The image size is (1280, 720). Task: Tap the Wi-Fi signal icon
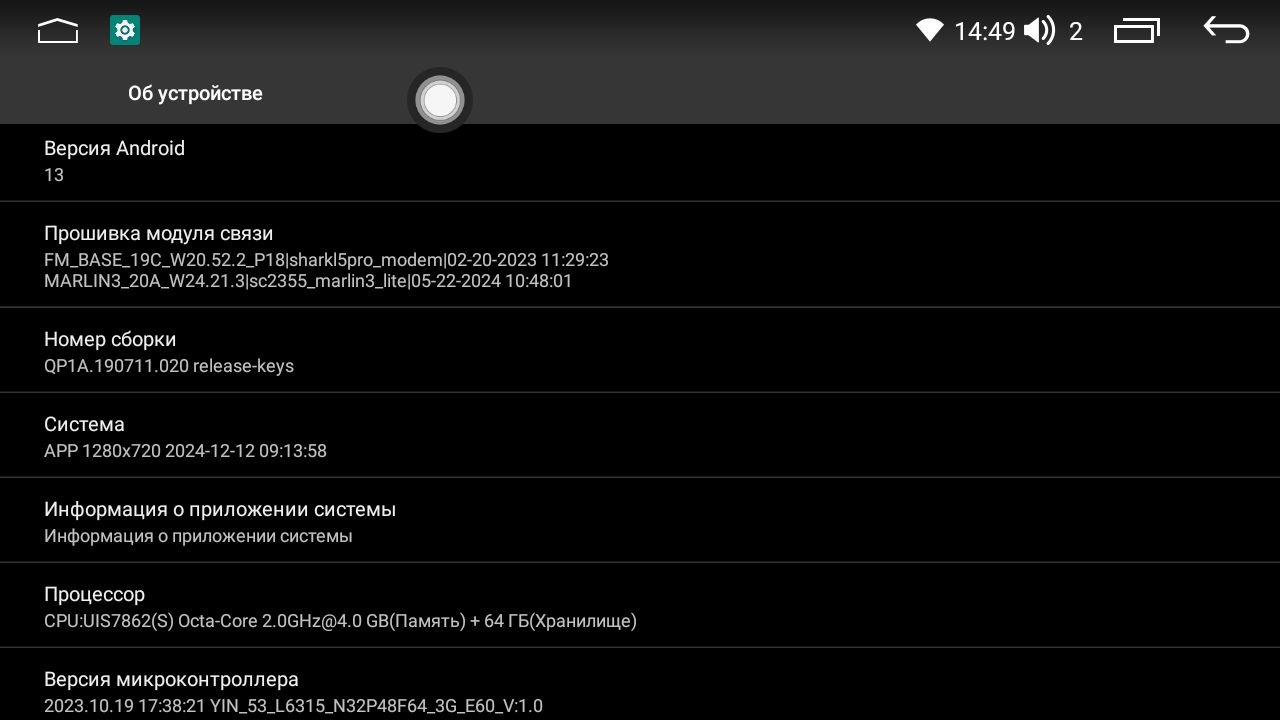point(930,31)
